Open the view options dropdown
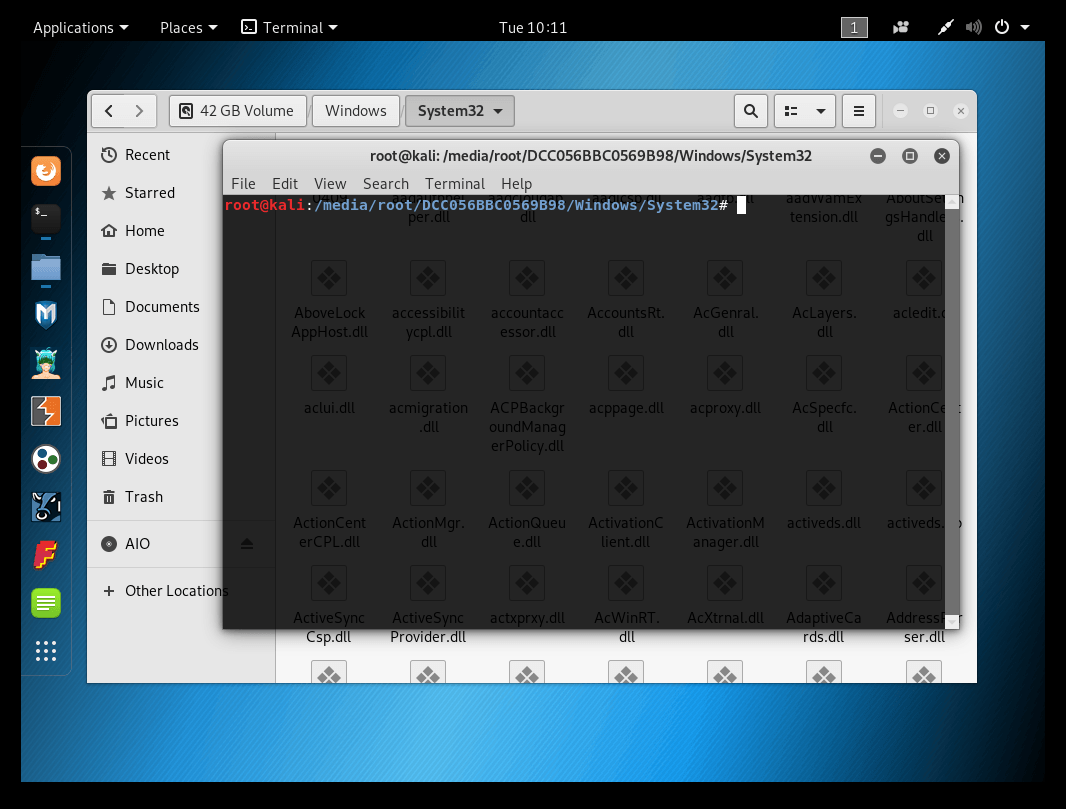 coord(805,111)
